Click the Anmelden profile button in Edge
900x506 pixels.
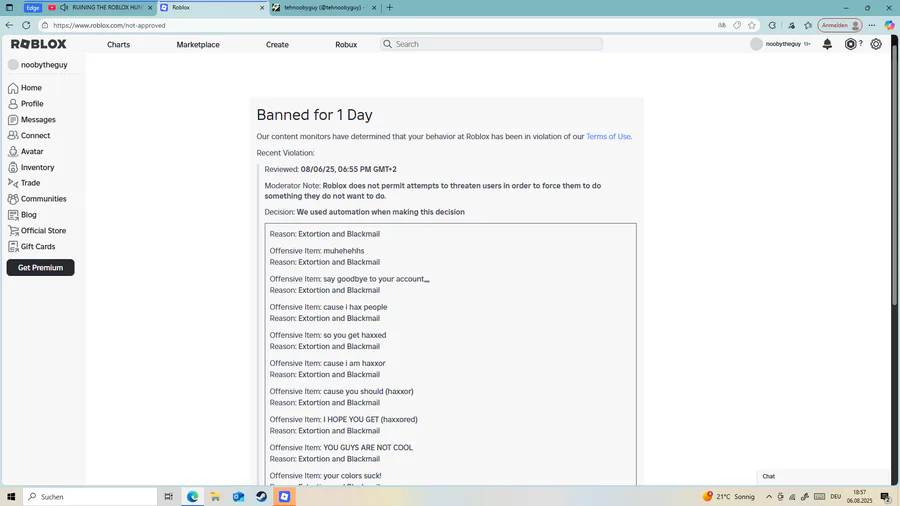pos(840,25)
